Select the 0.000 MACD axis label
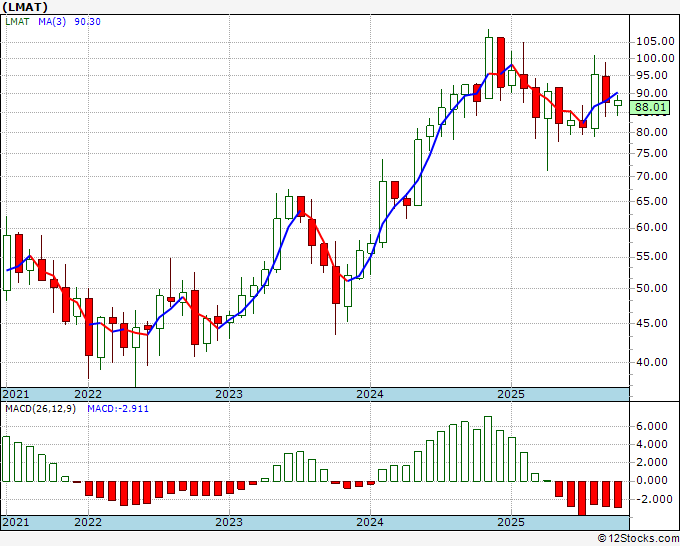Viewport: 680px width, 546px height. pos(652,480)
